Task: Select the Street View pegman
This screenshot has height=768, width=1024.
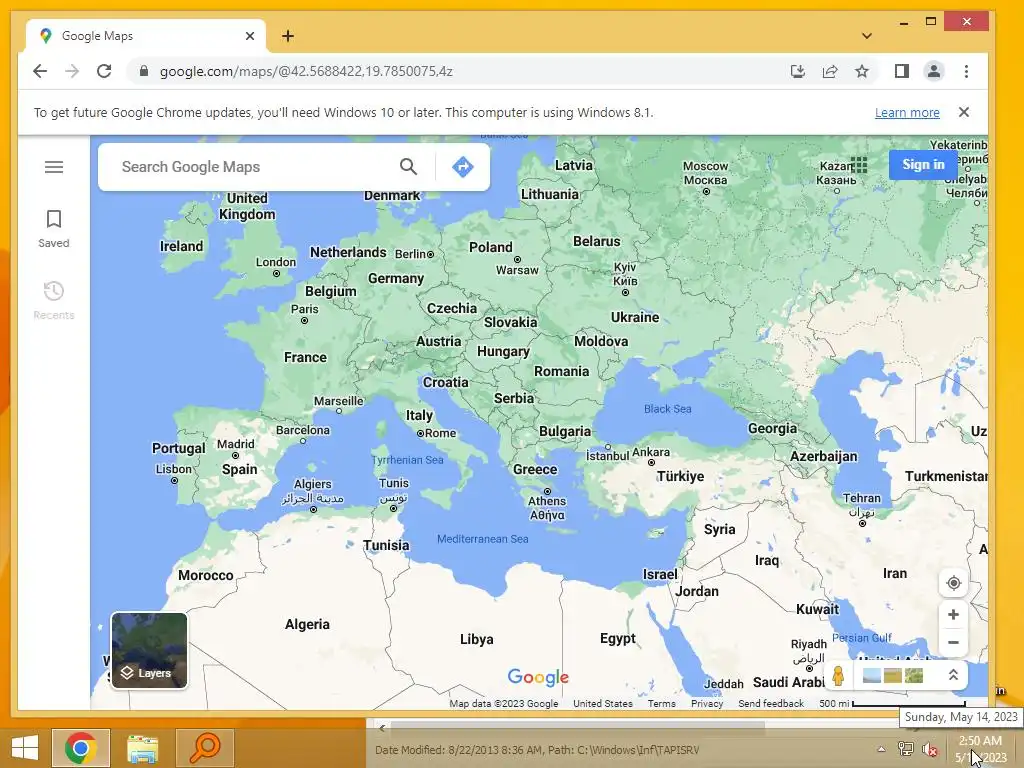Action: click(839, 675)
